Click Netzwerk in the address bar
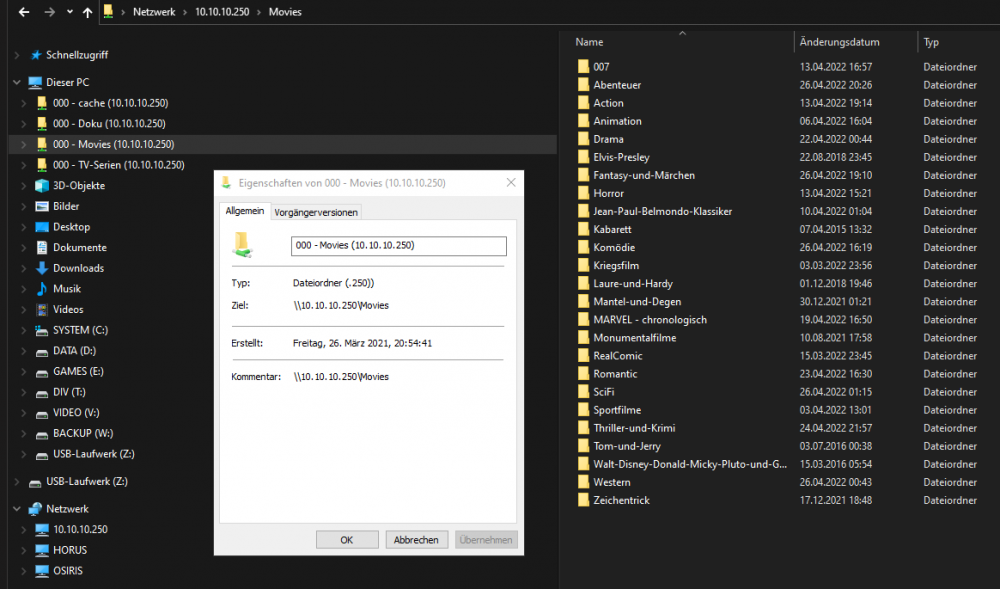Image resolution: width=1000 pixels, height=589 pixels. point(154,12)
